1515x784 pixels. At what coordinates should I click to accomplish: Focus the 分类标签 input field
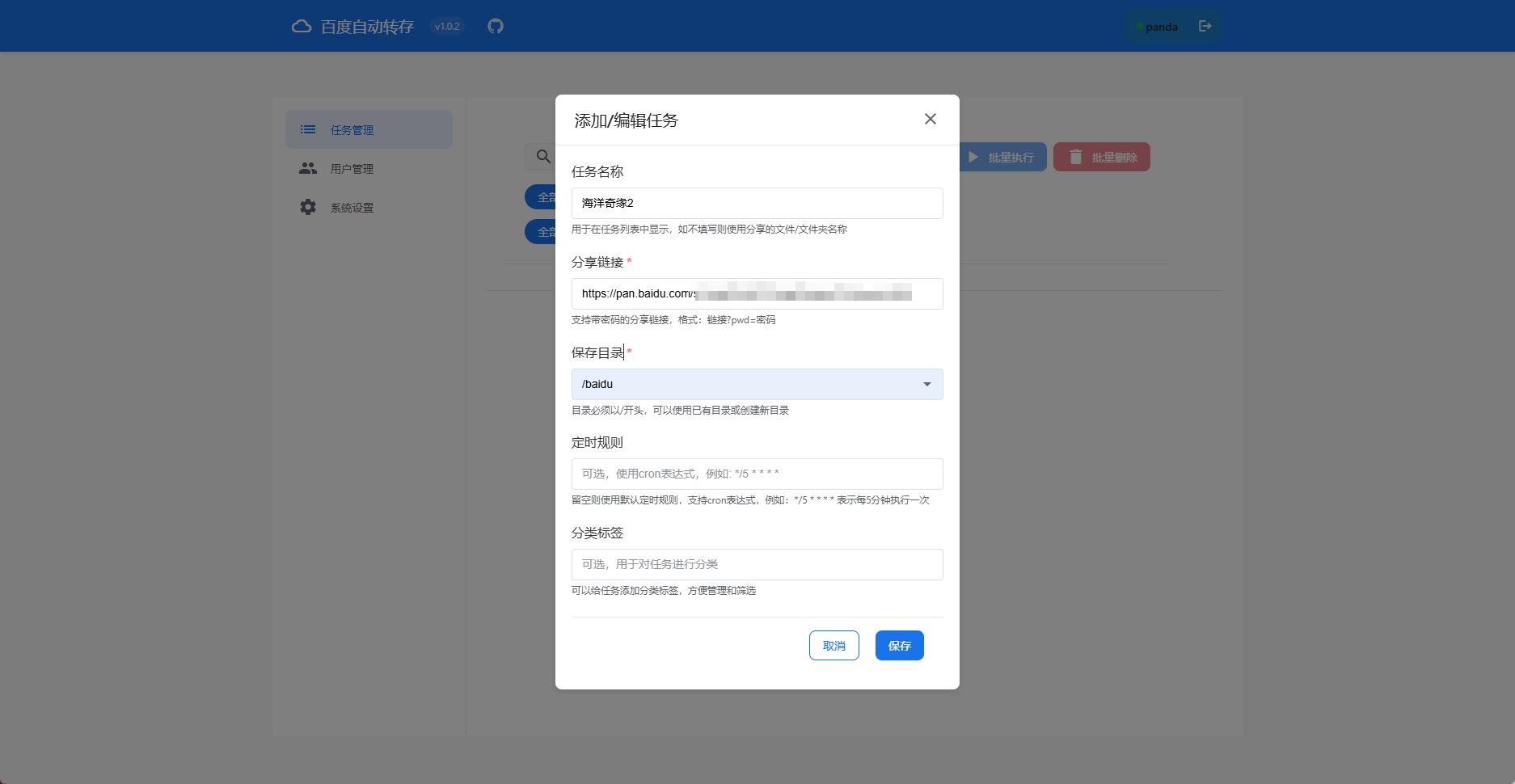click(x=757, y=564)
